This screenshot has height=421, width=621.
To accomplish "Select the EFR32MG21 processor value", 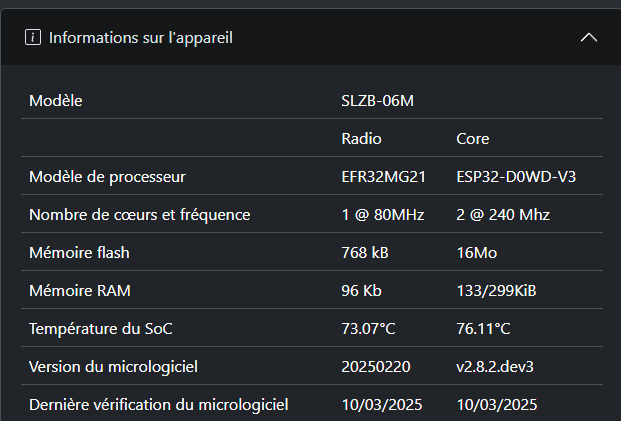I will click(x=383, y=177).
